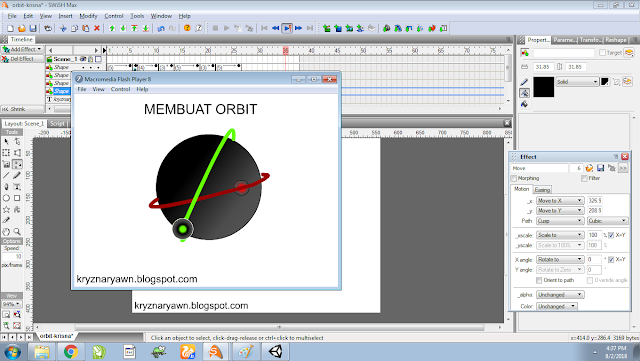Image resolution: width=640 pixels, height=361 pixels.
Task: Open the _alpha Unchanged dropdown
Action: pyautogui.click(x=560, y=295)
